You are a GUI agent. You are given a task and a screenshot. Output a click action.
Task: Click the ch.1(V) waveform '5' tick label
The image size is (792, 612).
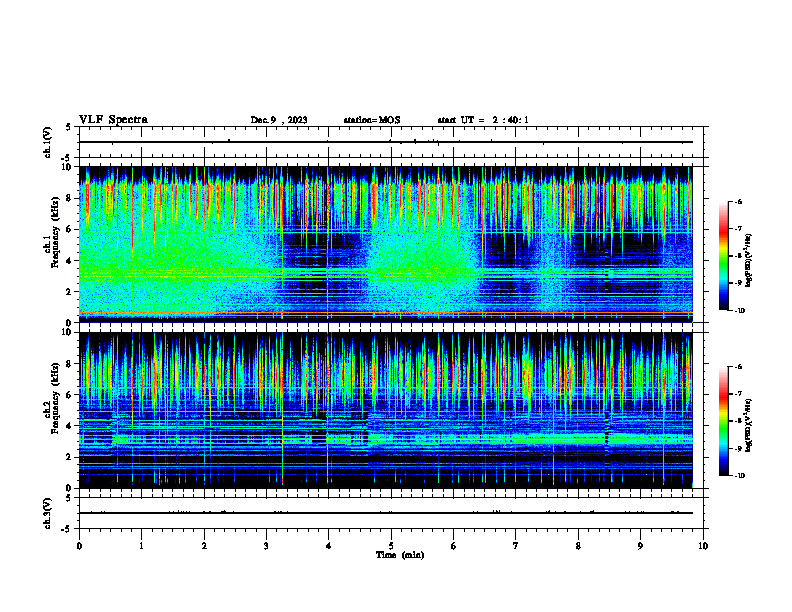(69, 127)
